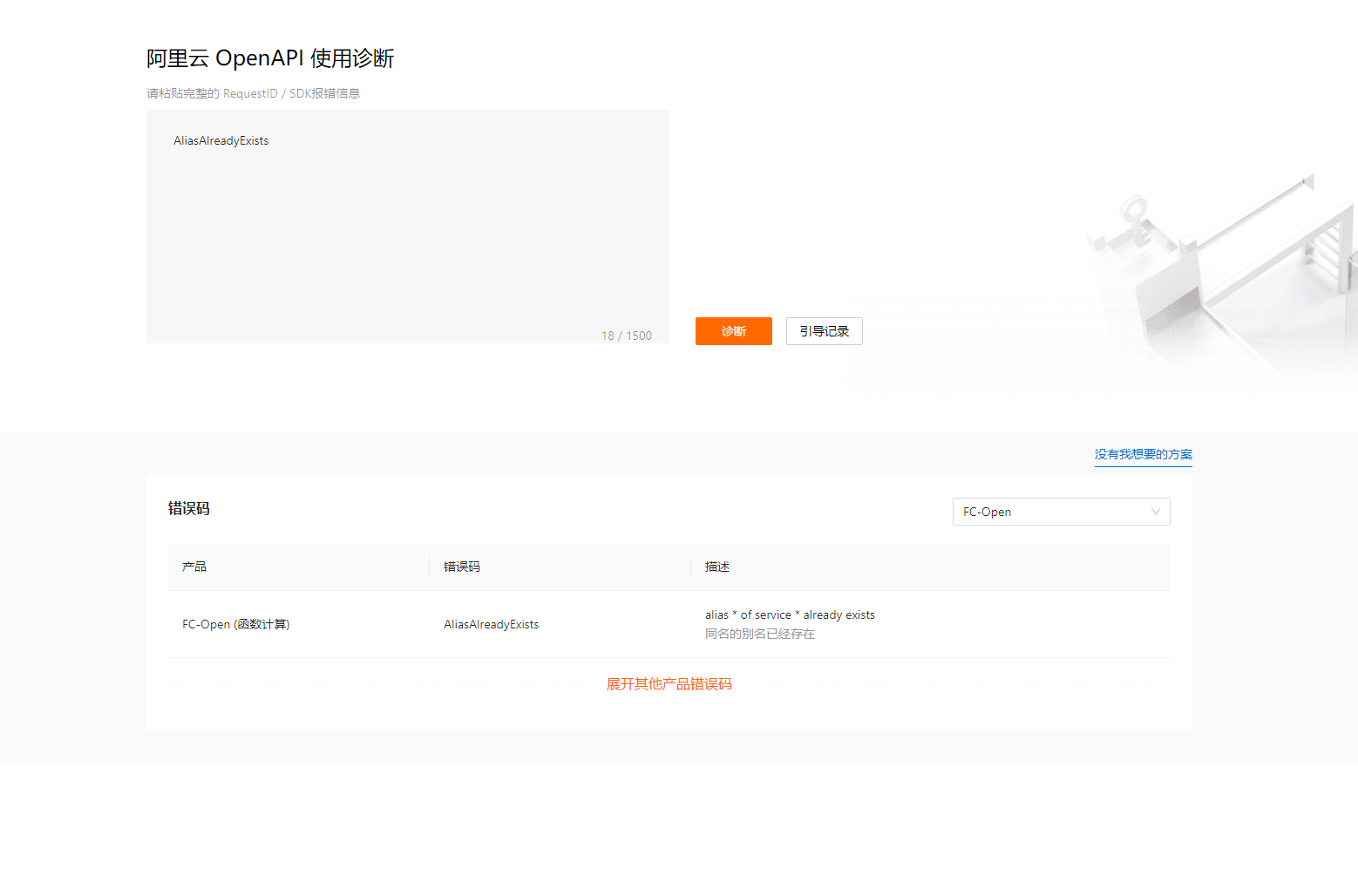The image size is (1358, 896).
Task: Click inside the RequestID text area
Action: [407, 227]
